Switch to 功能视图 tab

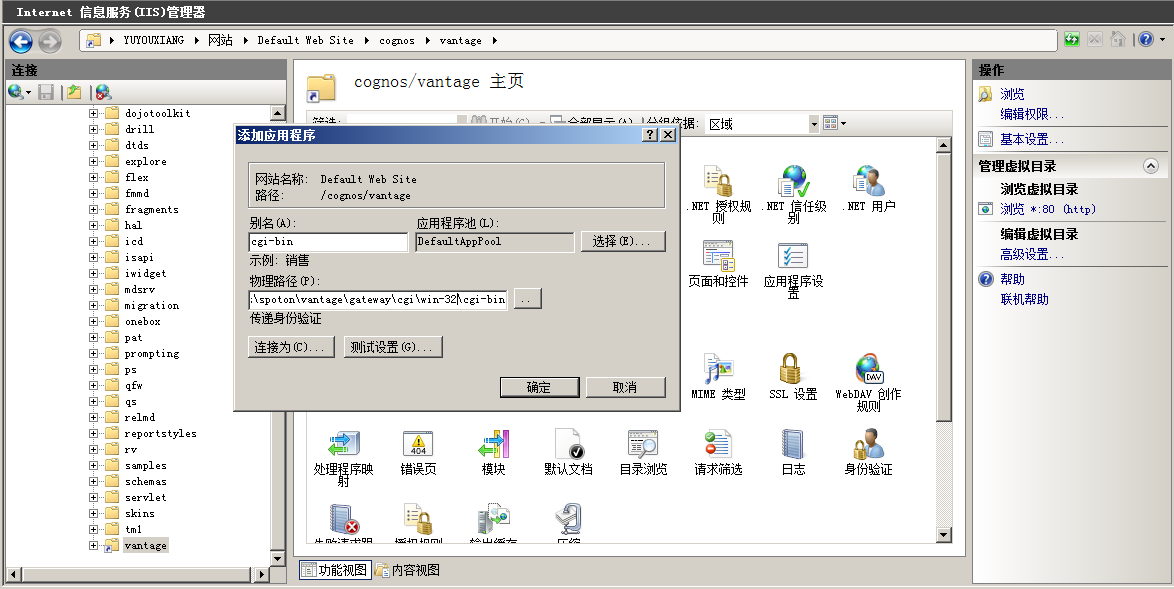[x=335, y=570]
